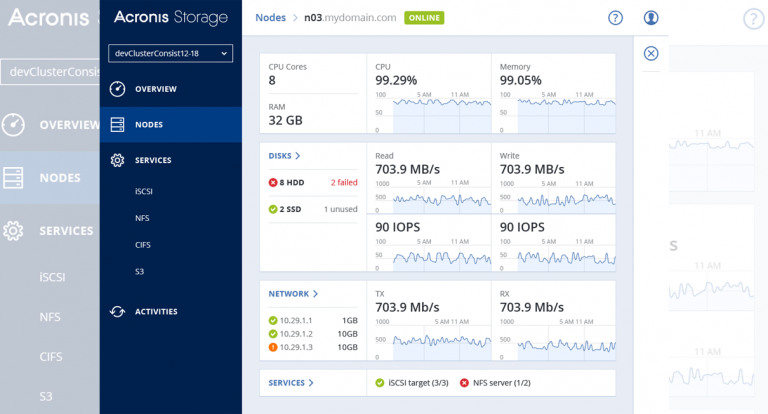Viewport: 768px width, 414px height.
Task: Click the 2 SSD label
Action: (x=290, y=209)
